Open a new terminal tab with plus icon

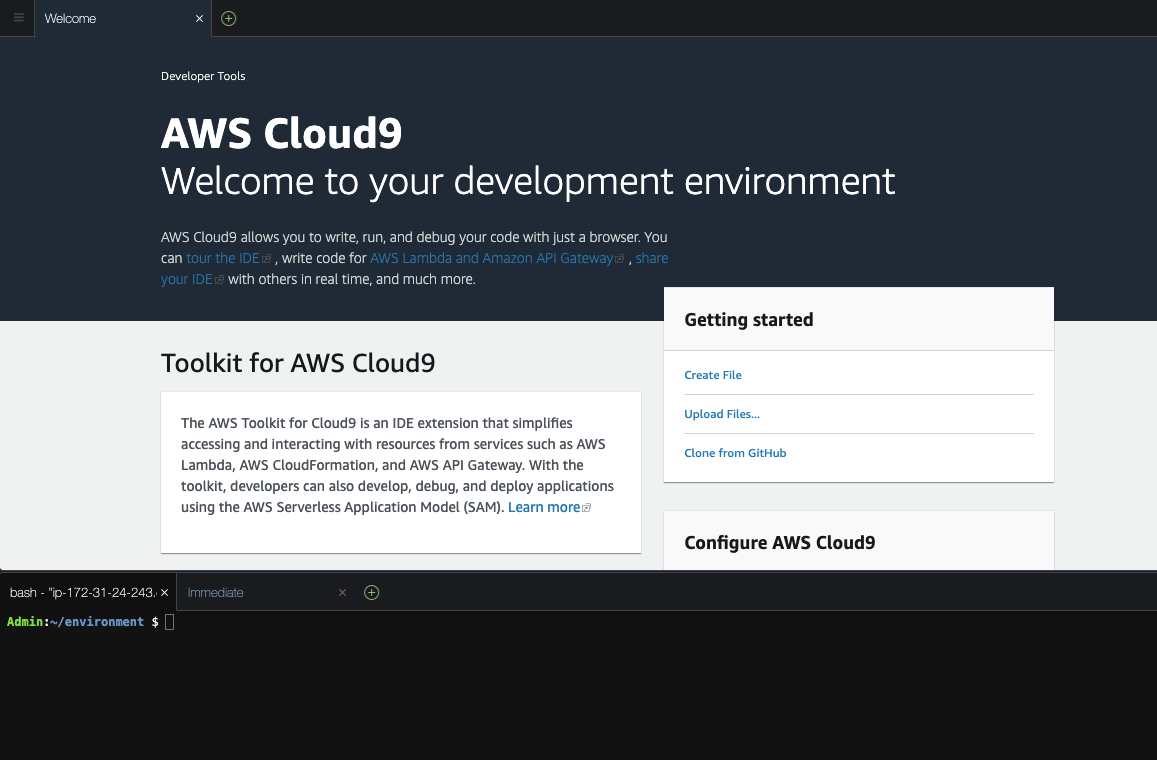click(x=371, y=592)
